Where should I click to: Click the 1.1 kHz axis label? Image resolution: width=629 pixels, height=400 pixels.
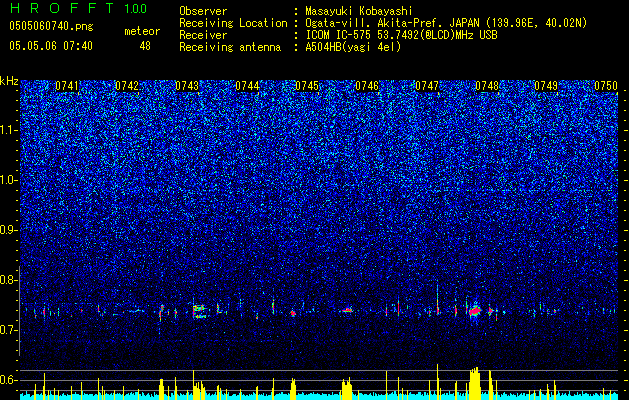click(8, 130)
